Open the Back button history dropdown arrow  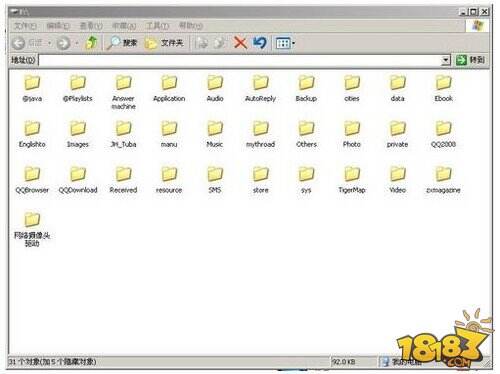click(49, 43)
